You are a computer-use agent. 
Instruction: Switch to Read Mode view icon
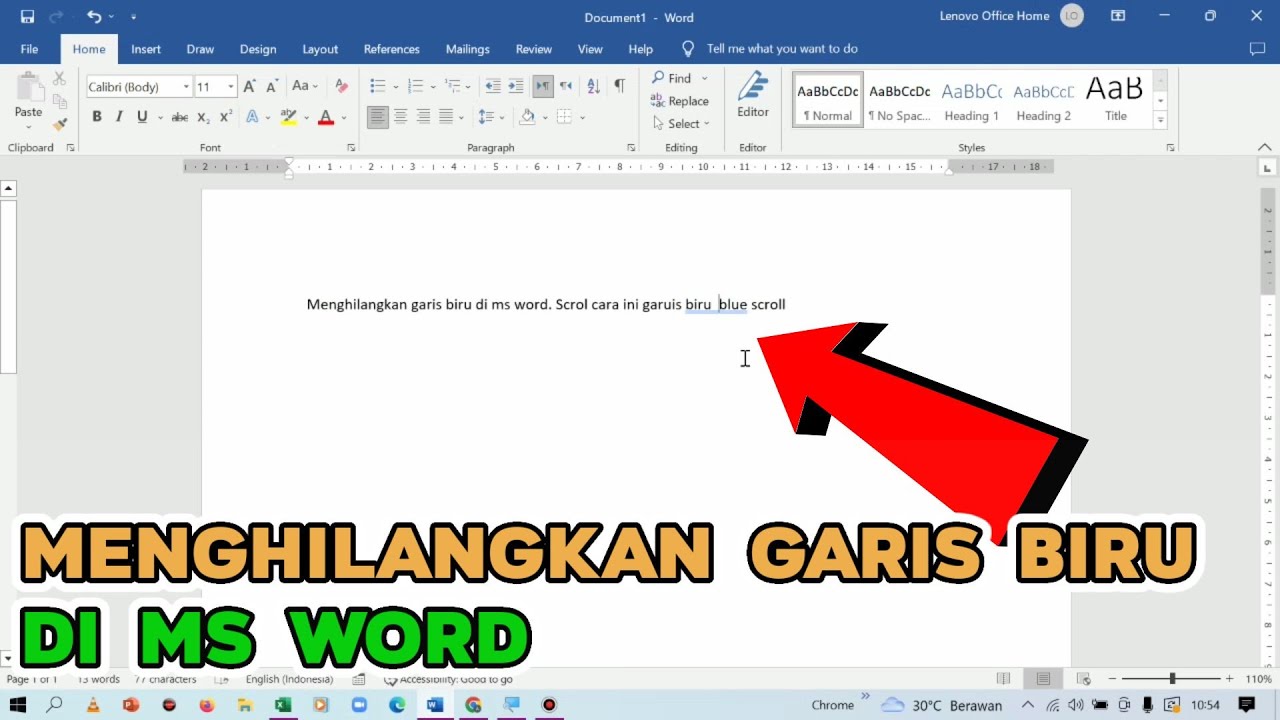click(1004, 679)
